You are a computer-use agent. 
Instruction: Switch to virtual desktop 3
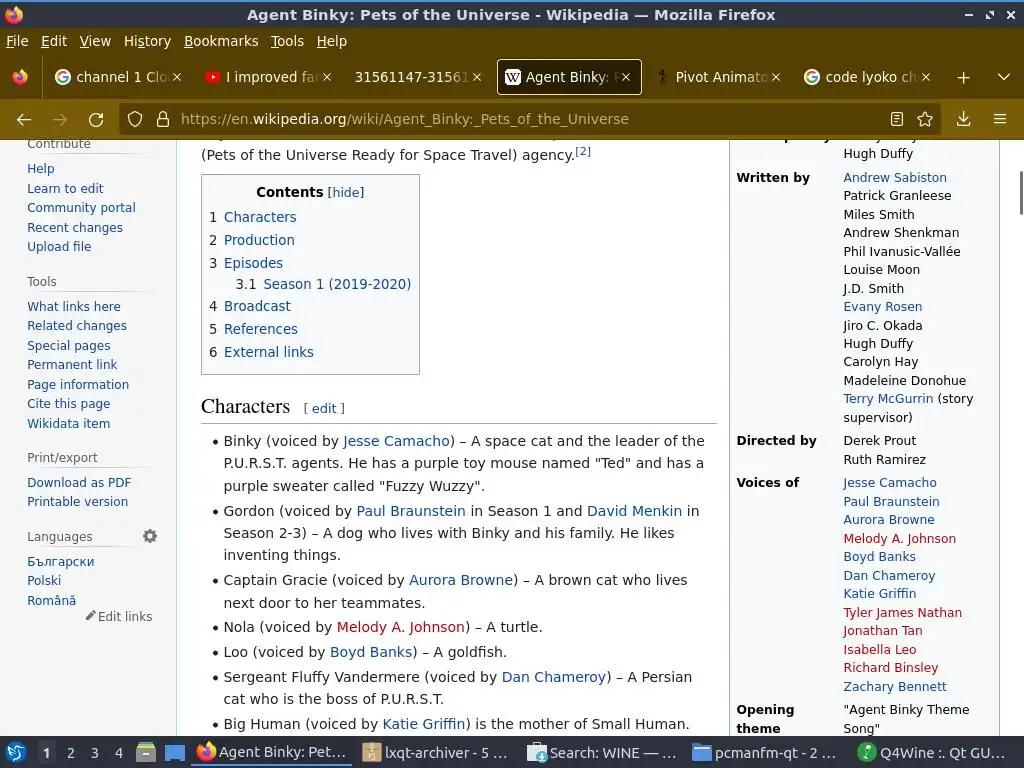coord(95,753)
